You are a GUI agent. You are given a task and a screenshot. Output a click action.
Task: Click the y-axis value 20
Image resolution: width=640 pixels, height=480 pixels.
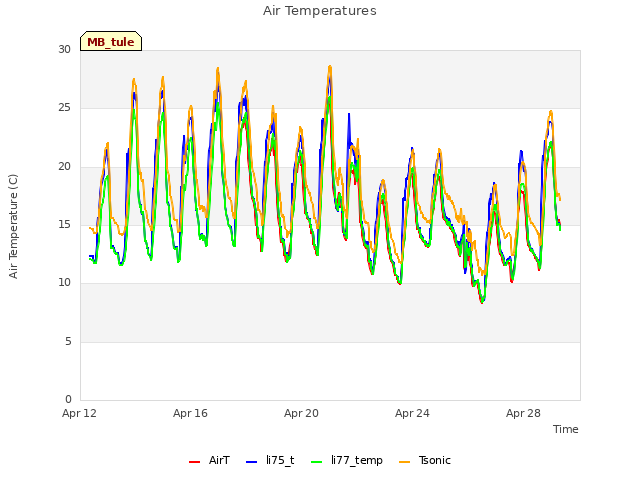64,166
